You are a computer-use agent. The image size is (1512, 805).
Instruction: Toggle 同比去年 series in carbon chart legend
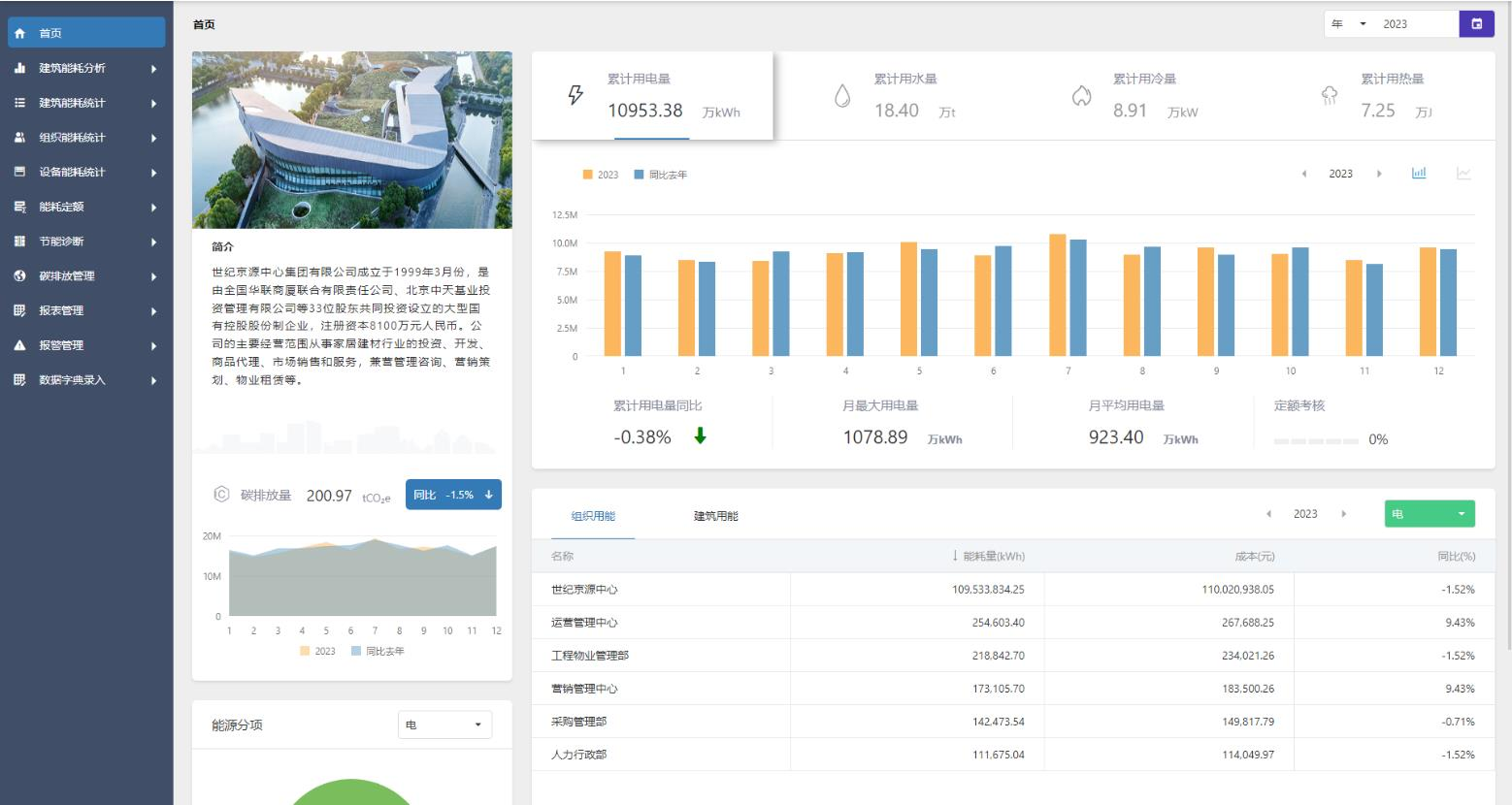coord(378,651)
